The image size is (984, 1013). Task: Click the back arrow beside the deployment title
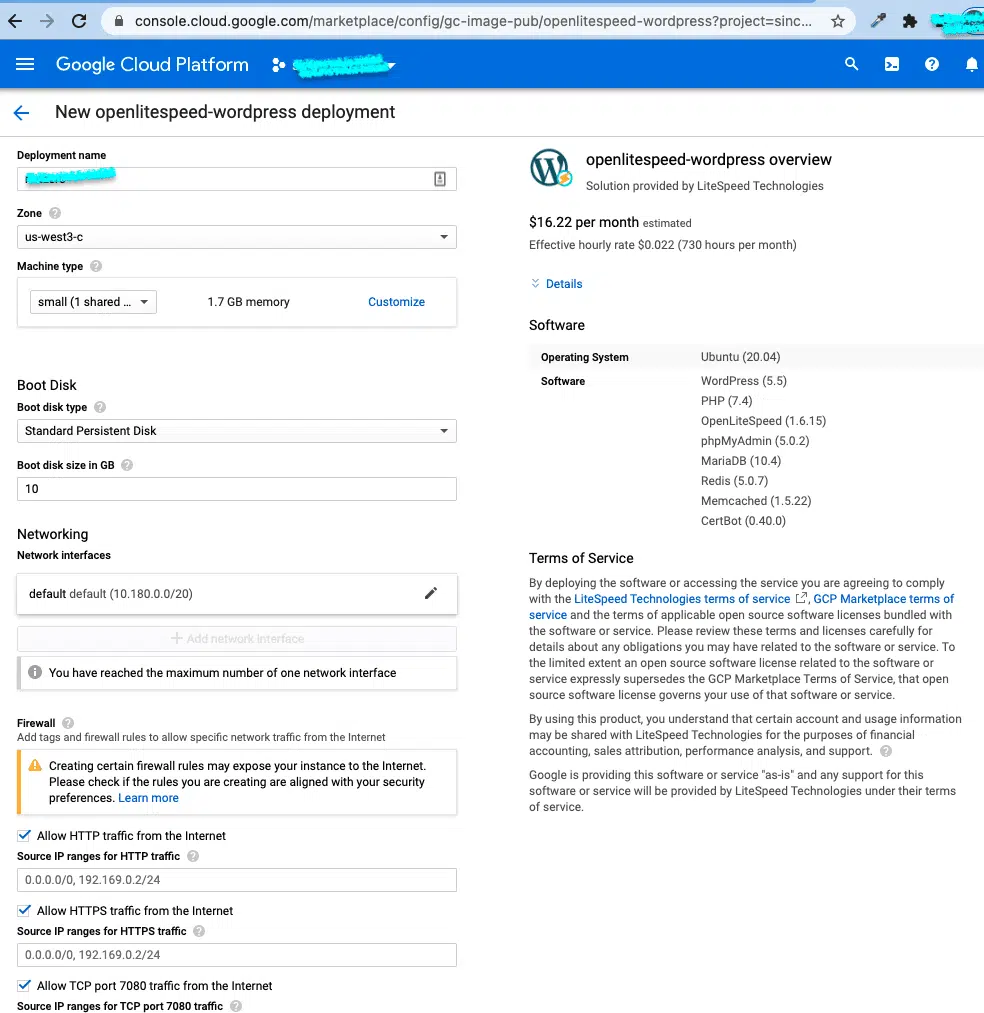[x=21, y=113]
